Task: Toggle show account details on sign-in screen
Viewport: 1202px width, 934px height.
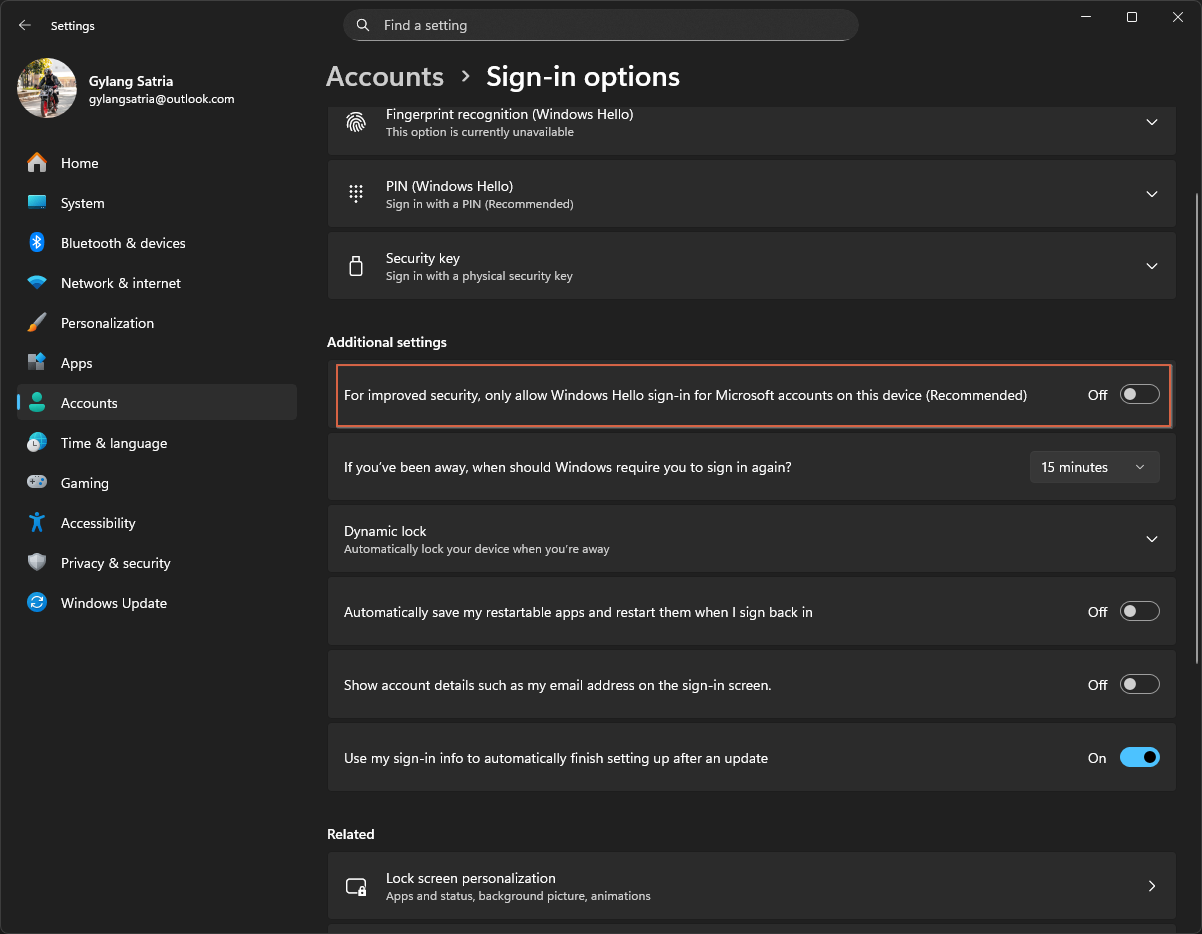Action: coord(1139,685)
